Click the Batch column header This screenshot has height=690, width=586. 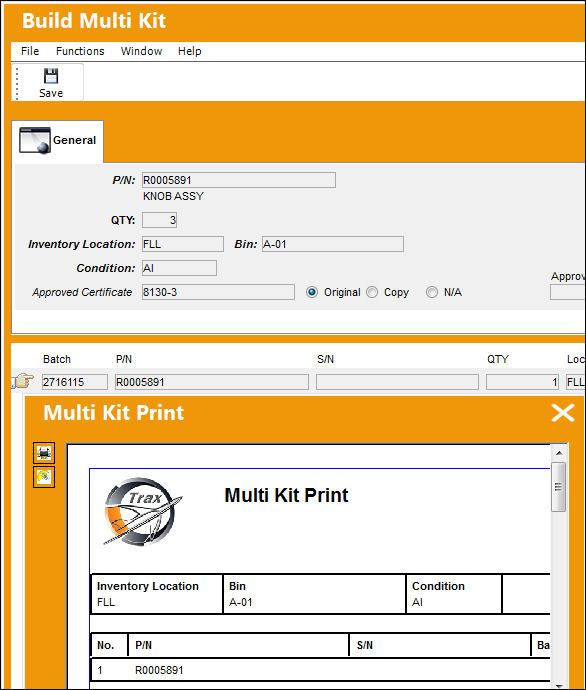pyautogui.click(x=57, y=359)
